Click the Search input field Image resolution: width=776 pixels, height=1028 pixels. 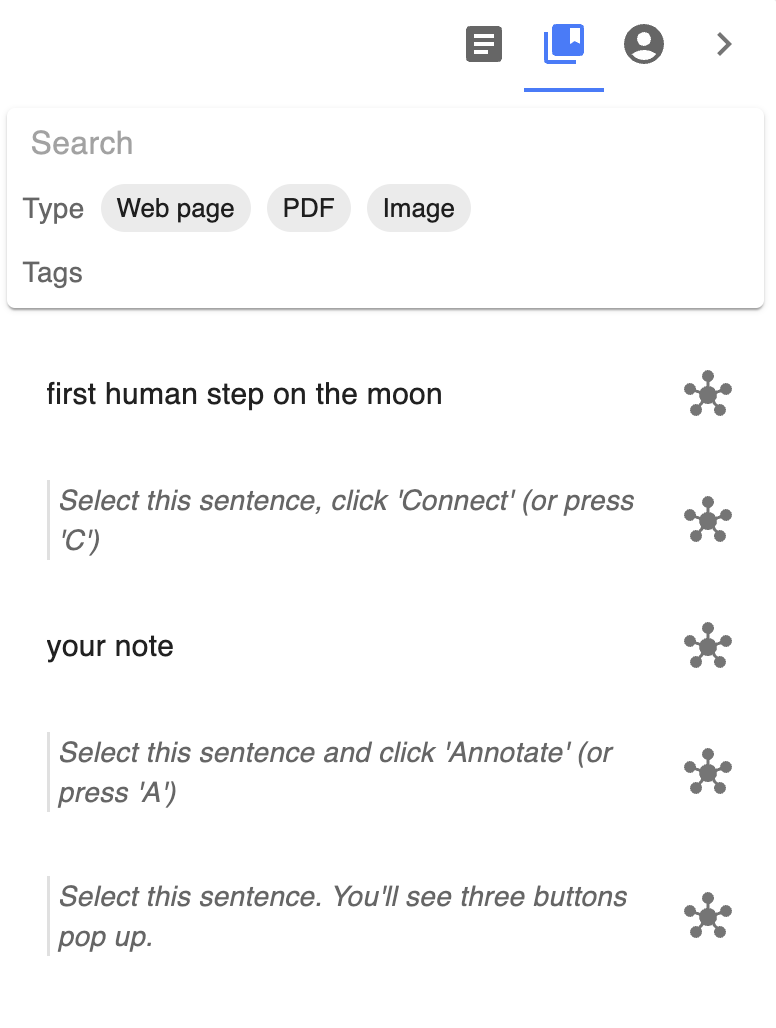385,143
